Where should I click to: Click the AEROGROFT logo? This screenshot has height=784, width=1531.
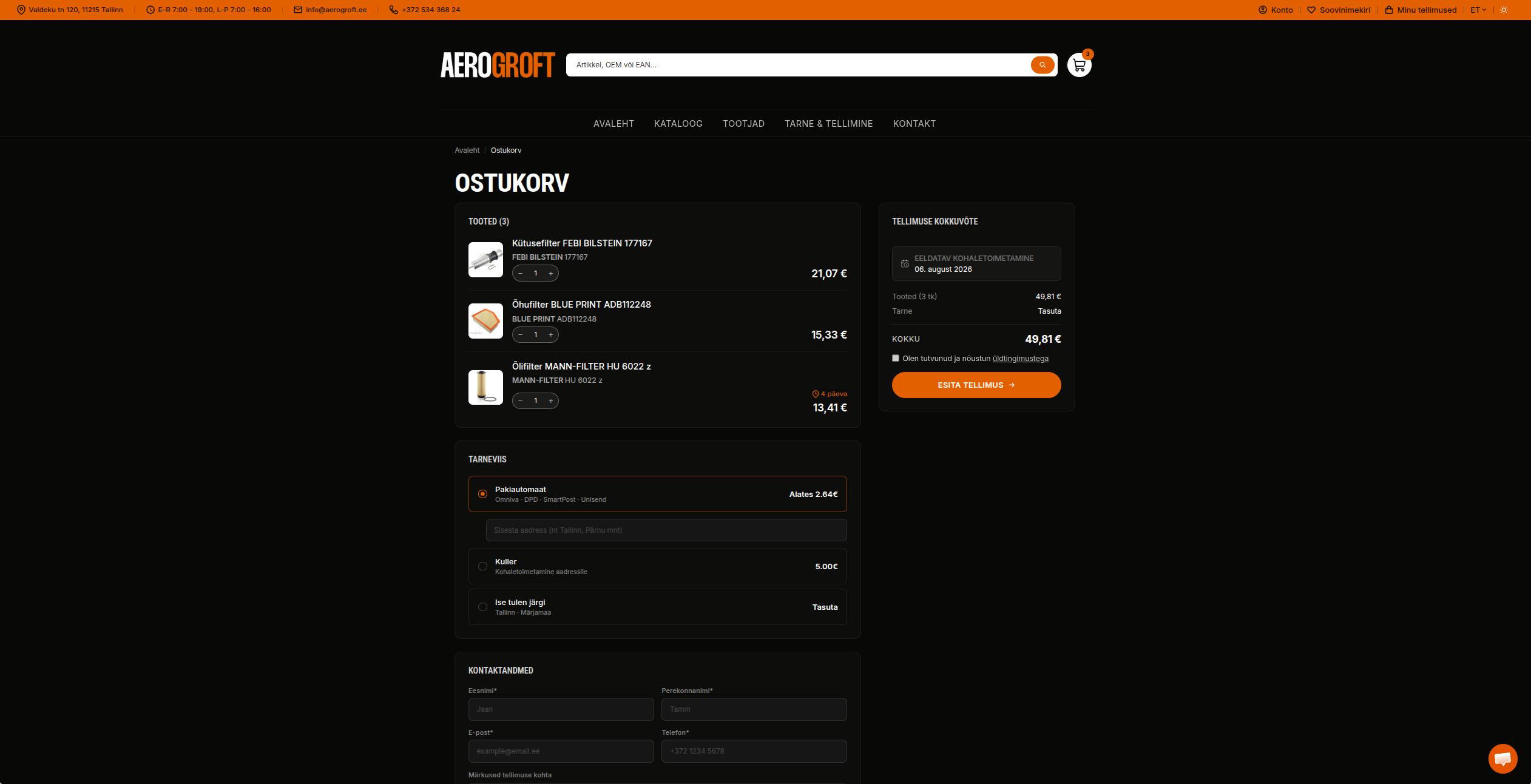[498, 65]
